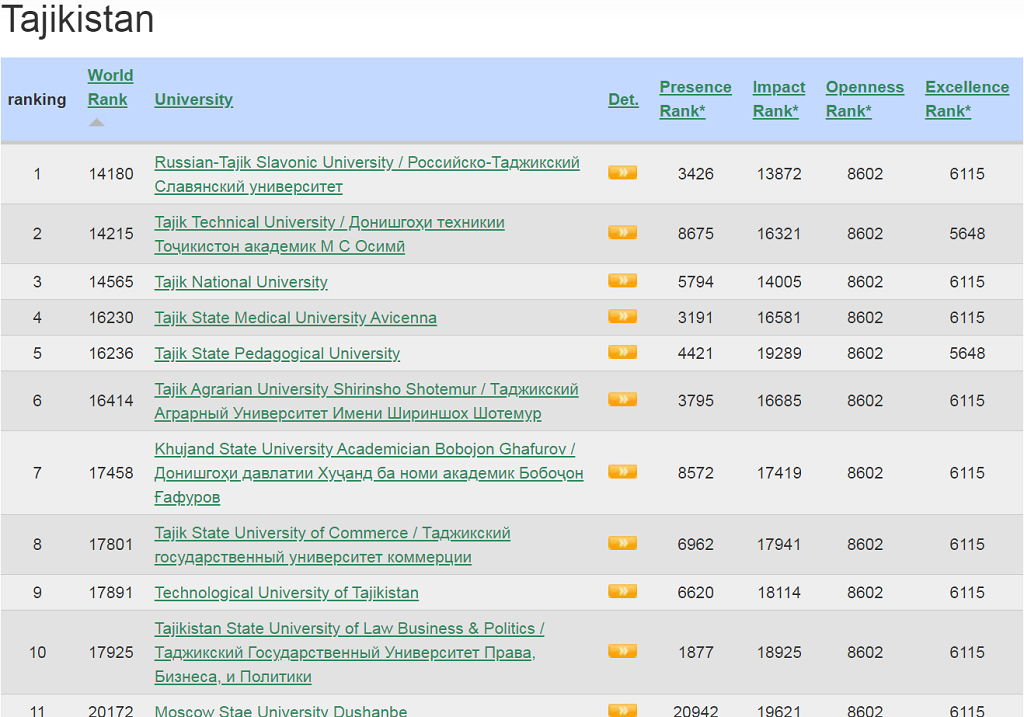
Task: Open details icon for Tajik State Medical University
Action: [x=622, y=317]
